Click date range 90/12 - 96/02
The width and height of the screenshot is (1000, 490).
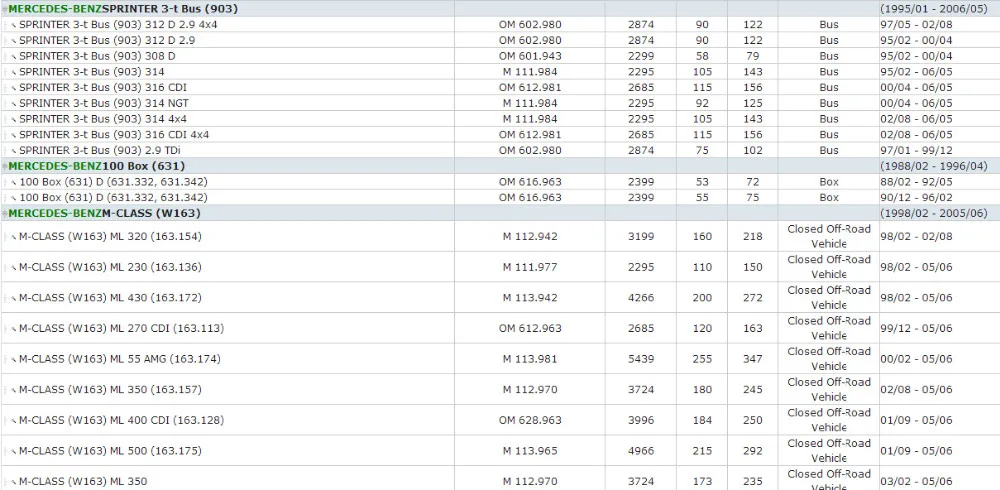916,198
